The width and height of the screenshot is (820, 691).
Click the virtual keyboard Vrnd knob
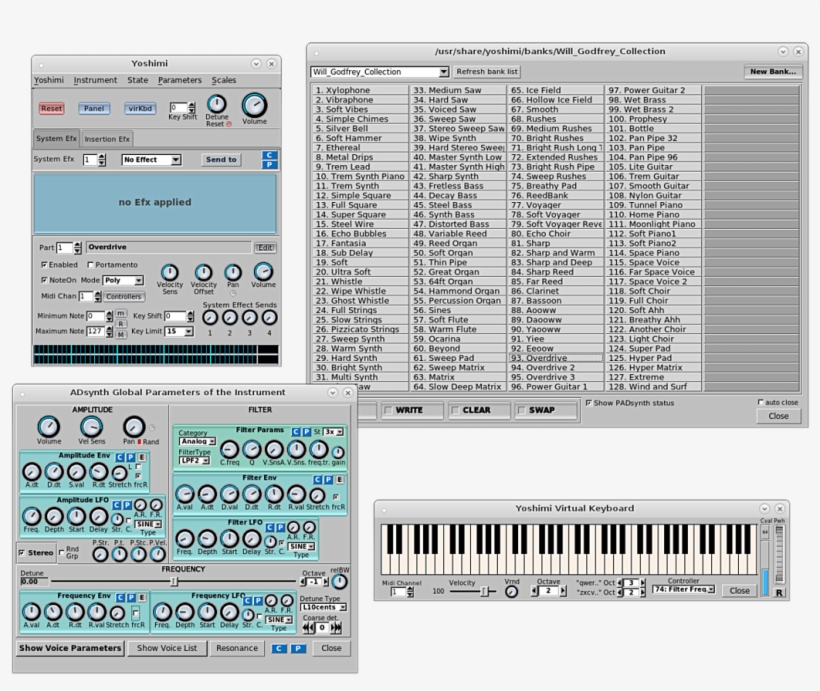tap(511, 592)
